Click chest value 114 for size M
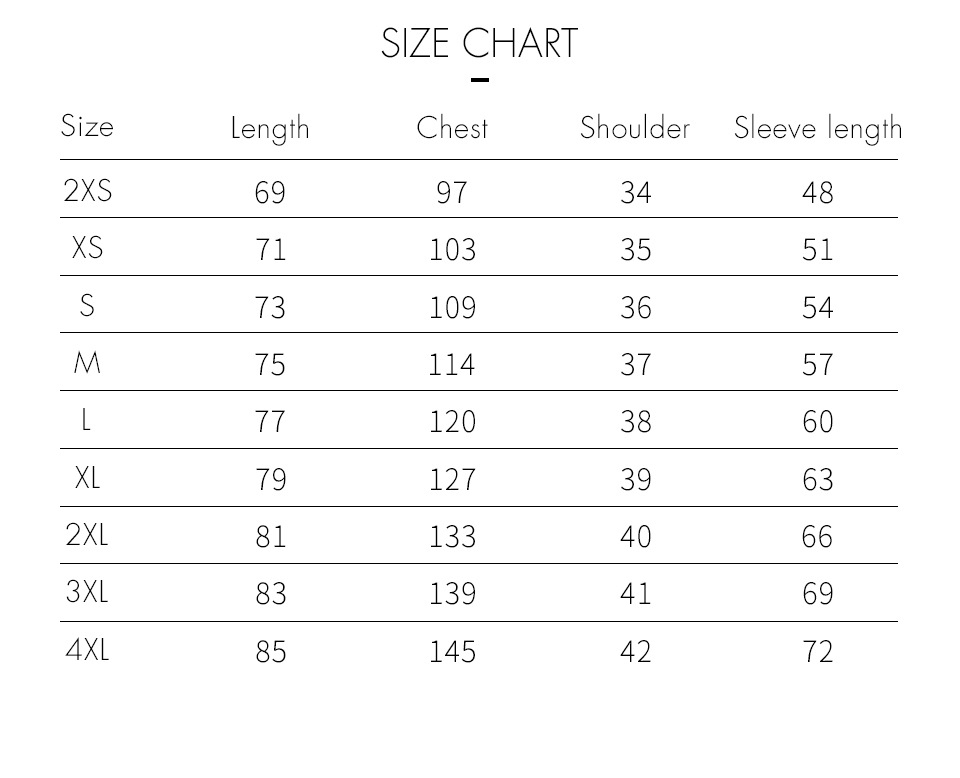Viewport: 960px width, 778px height. click(x=452, y=364)
